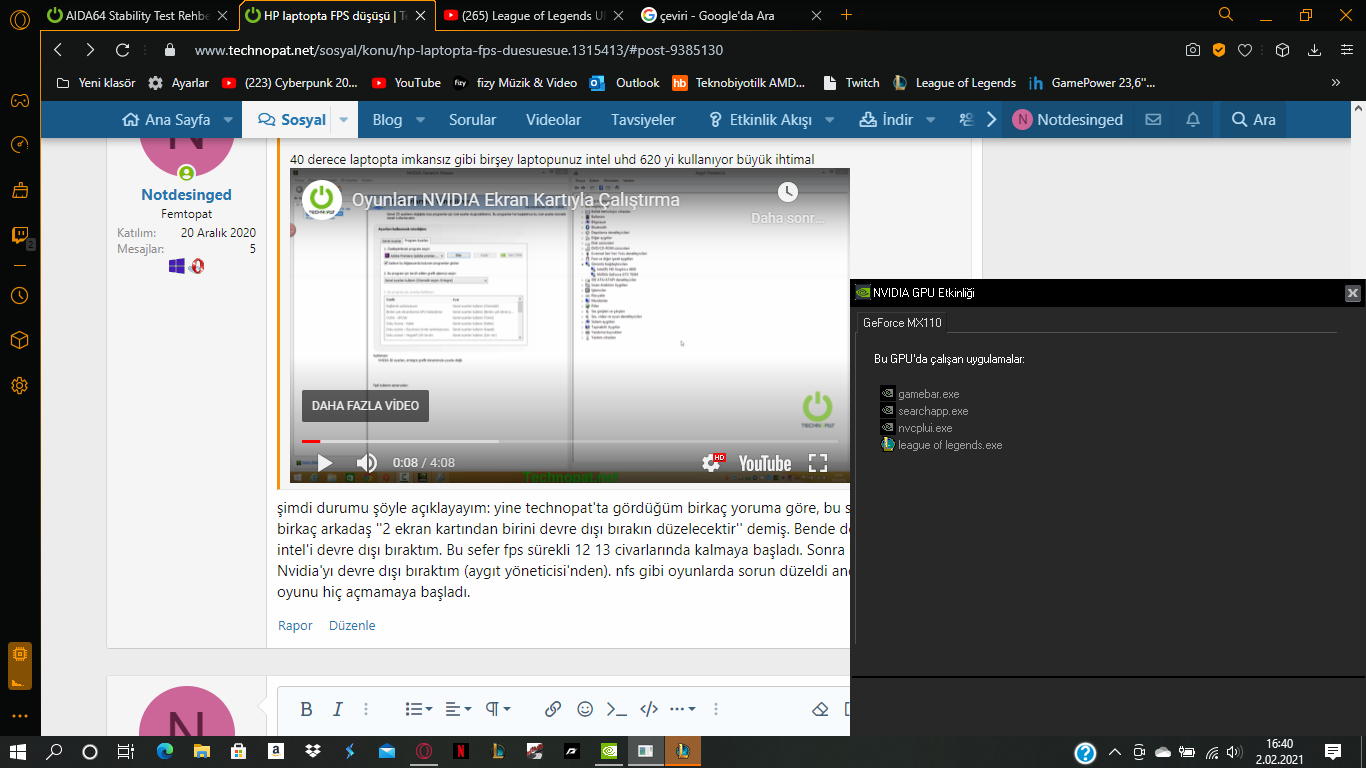Open the paragraph format dropdown

tap(498, 709)
